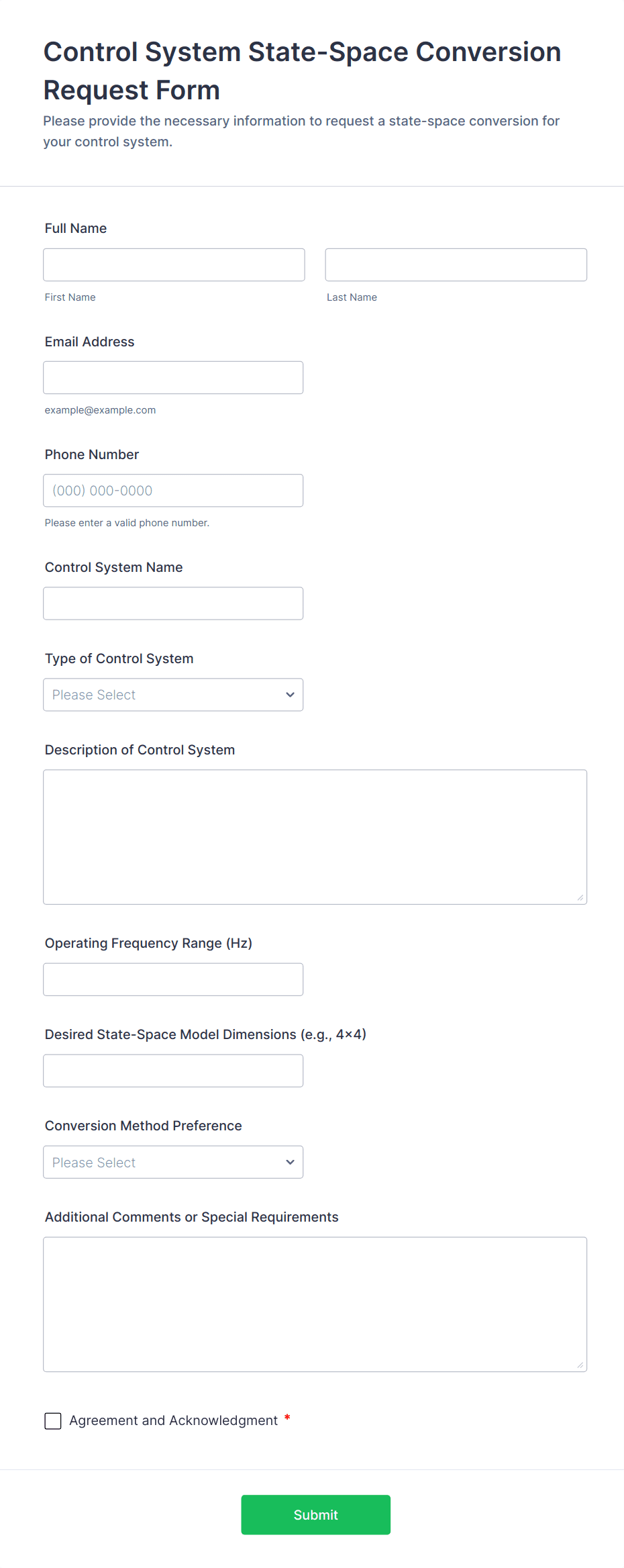The image size is (624, 1568).
Task: Click Operating Frequency Range input field
Action: [173, 979]
